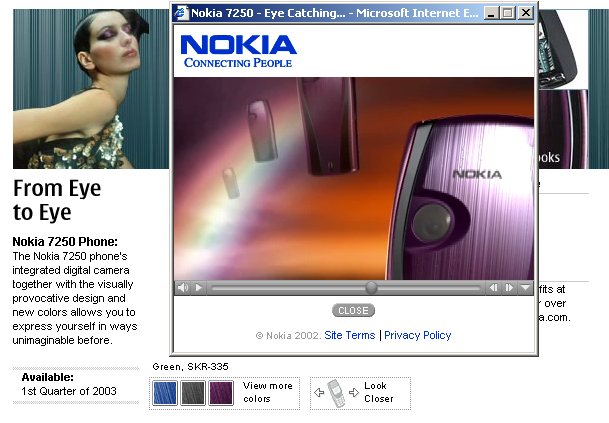Click the video progress slider knob

(x=371, y=288)
